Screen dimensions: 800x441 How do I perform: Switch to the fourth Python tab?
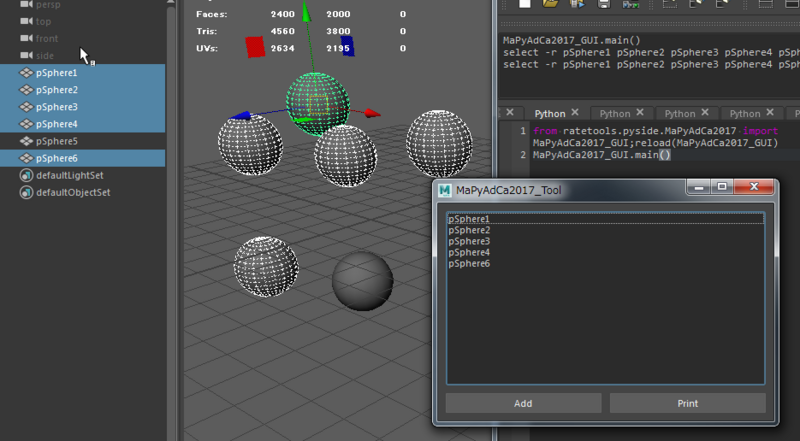[745, 113]
